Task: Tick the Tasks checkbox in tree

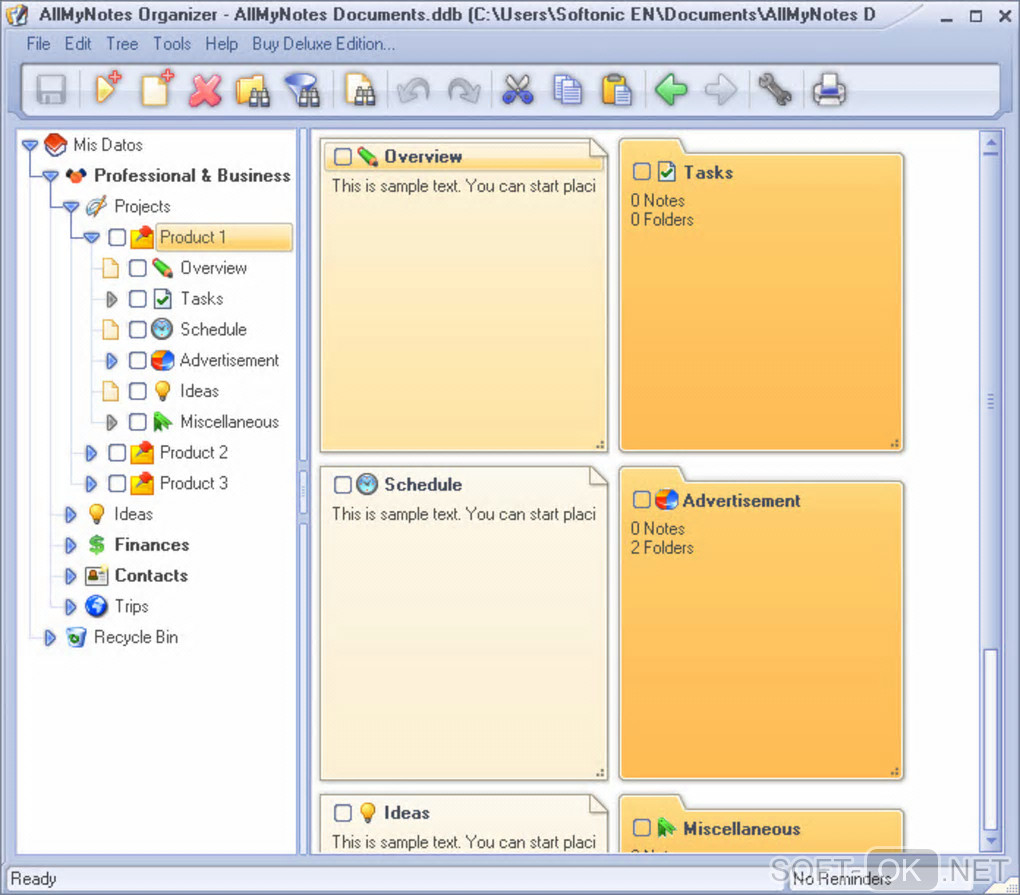Action: (x=137, y=299)
